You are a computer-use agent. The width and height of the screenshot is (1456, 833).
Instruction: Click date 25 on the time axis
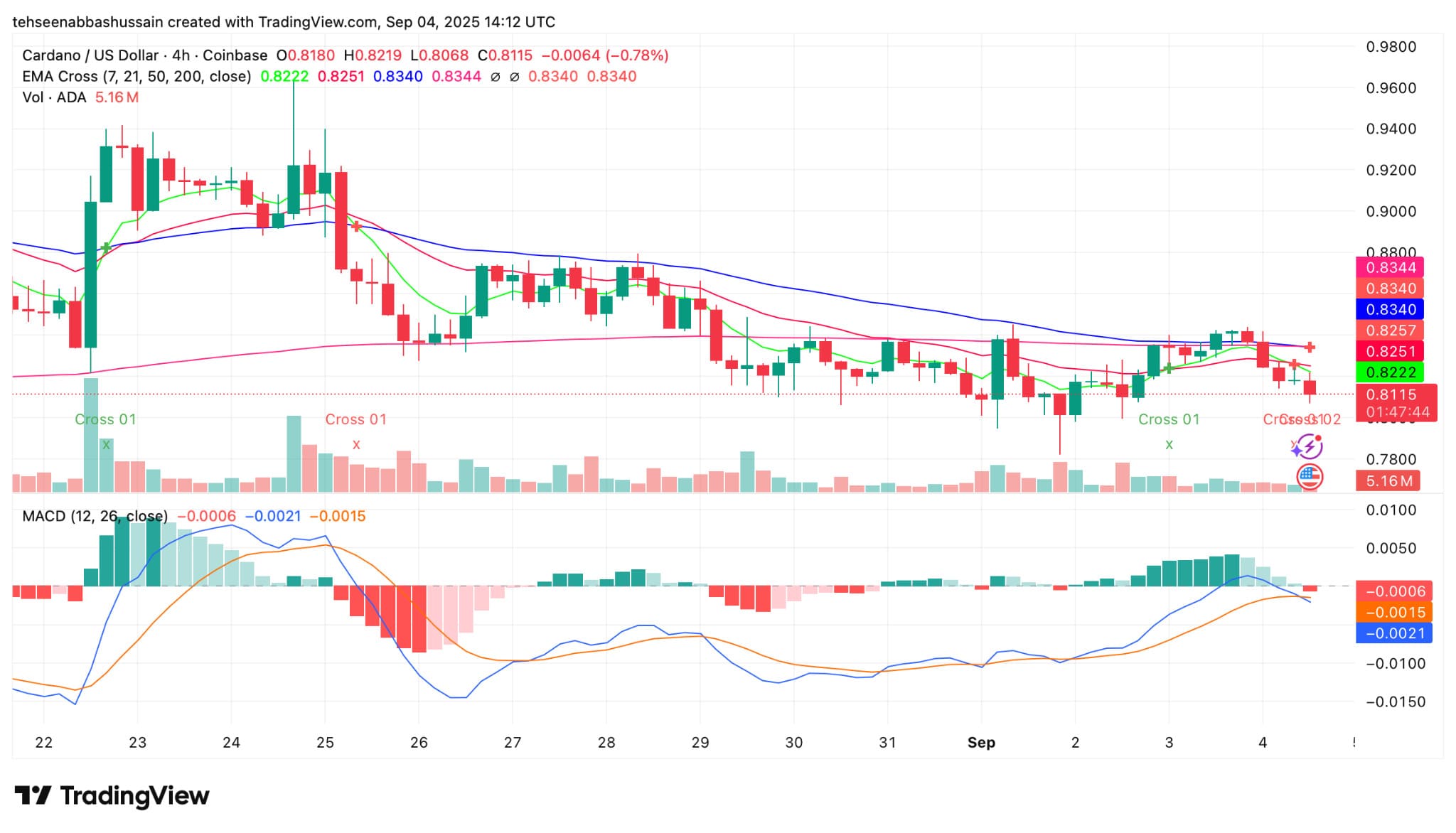[325, 743]
